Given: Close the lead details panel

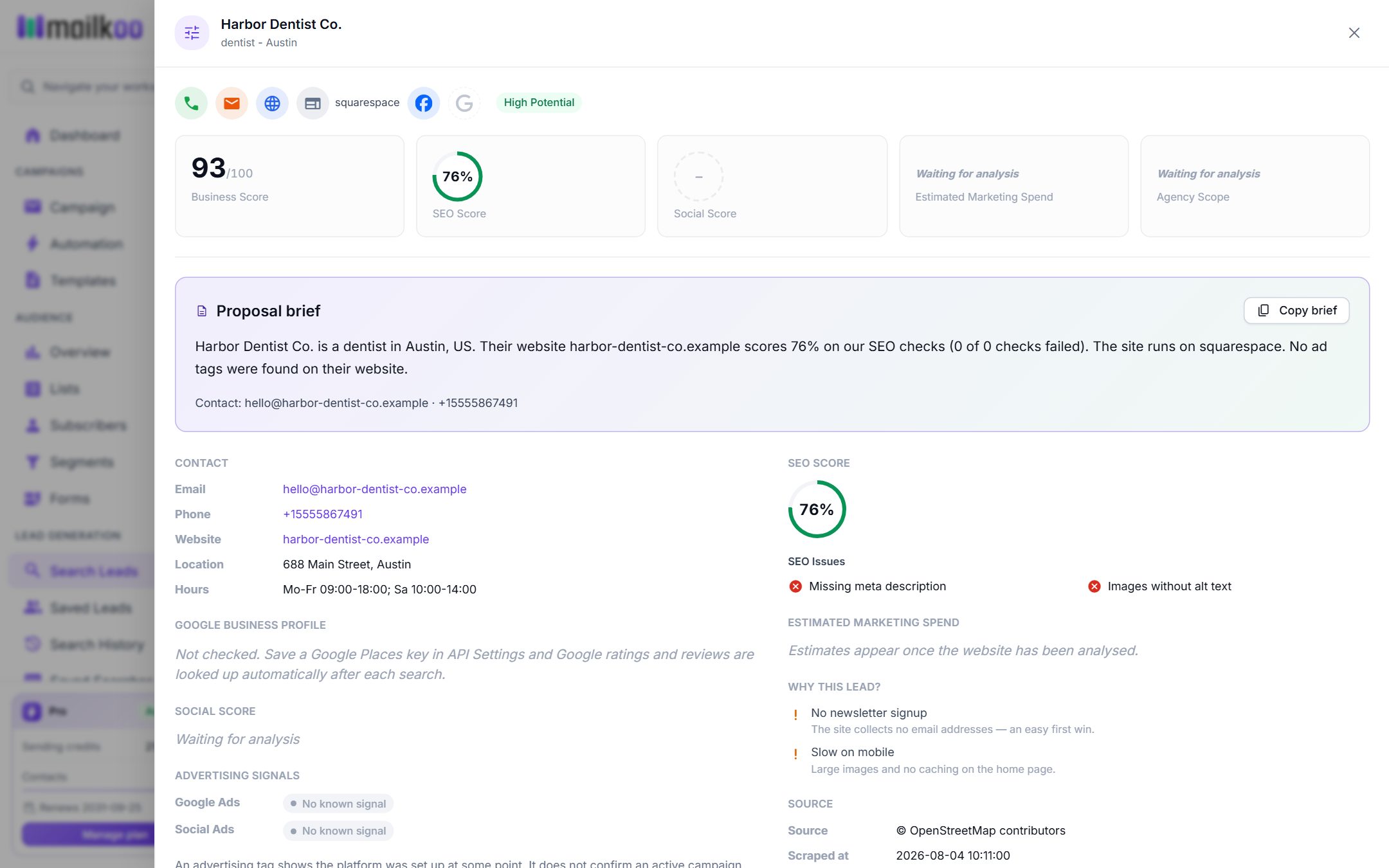Looking at the screenshot, I should point(1354,33).
